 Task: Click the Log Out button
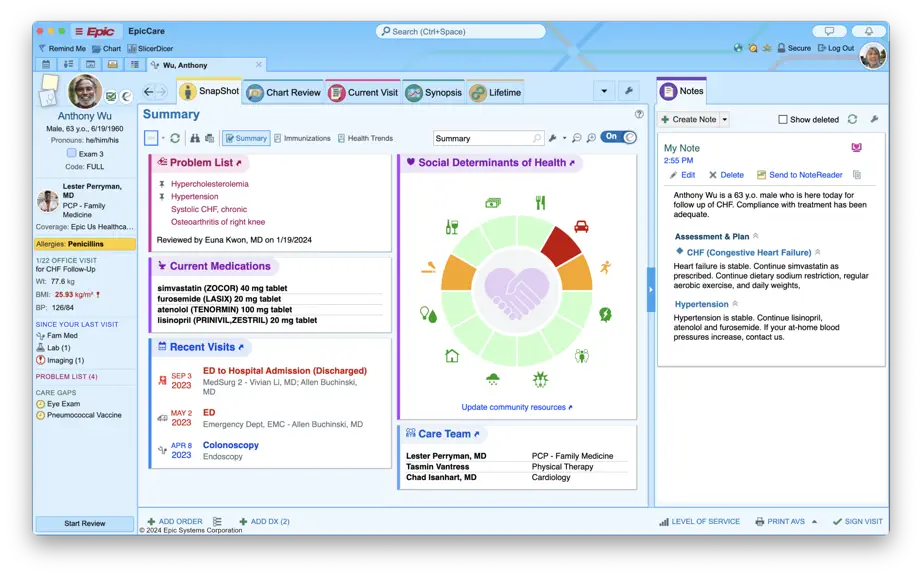click(x=836, y=48)
